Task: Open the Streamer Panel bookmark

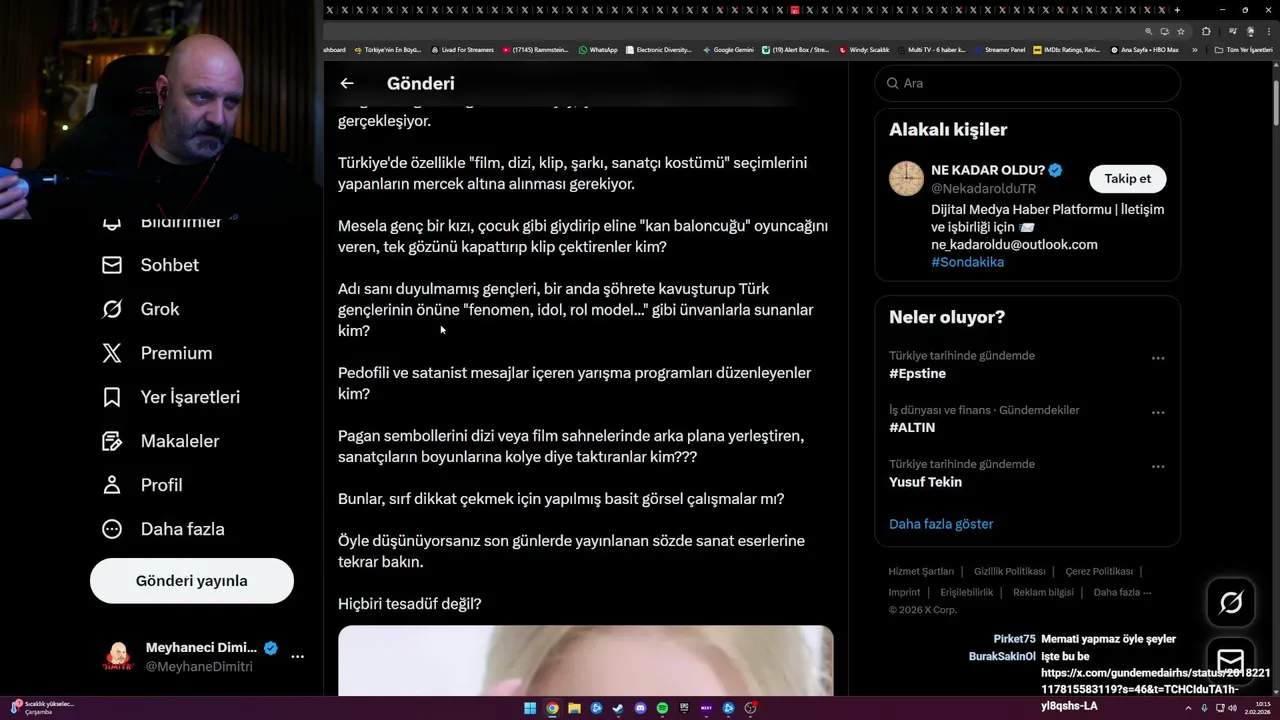Action: coord(999,49)
